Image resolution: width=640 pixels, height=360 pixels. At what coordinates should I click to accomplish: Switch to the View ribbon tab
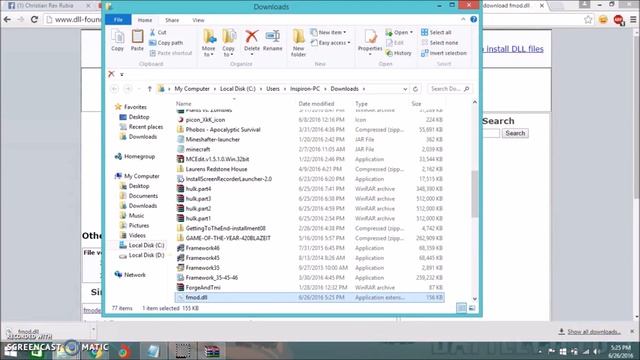(198, 20)
